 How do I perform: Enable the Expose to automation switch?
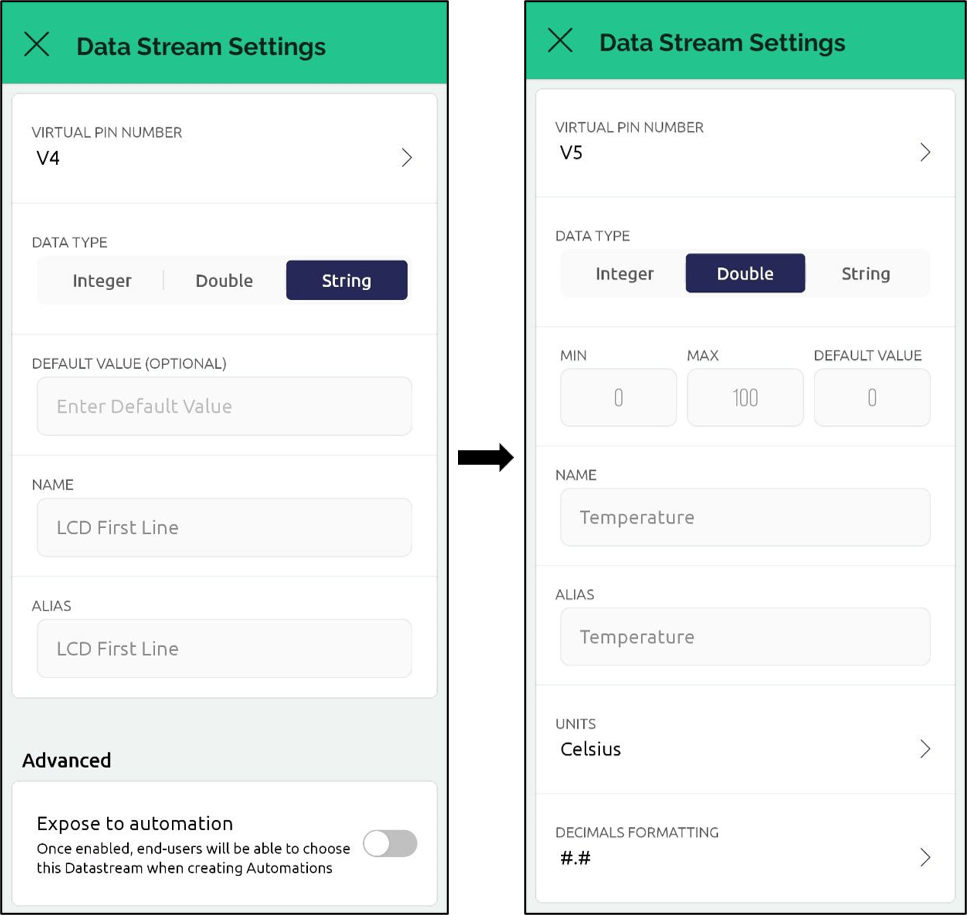pyautogui.click(x=390, y=844)
